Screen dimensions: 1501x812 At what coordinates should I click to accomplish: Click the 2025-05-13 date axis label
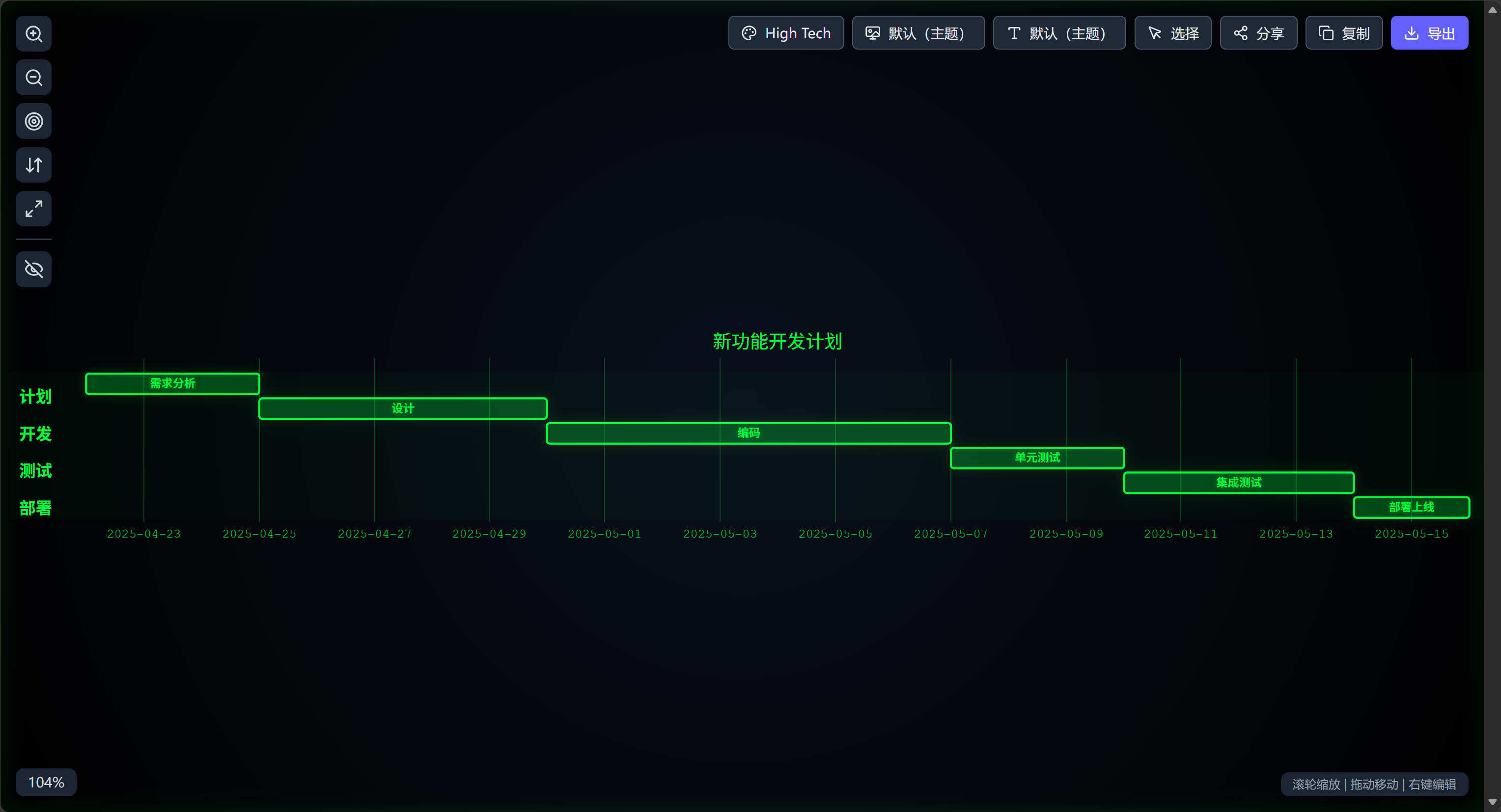pyautogui.click(x=1296, y=534)
